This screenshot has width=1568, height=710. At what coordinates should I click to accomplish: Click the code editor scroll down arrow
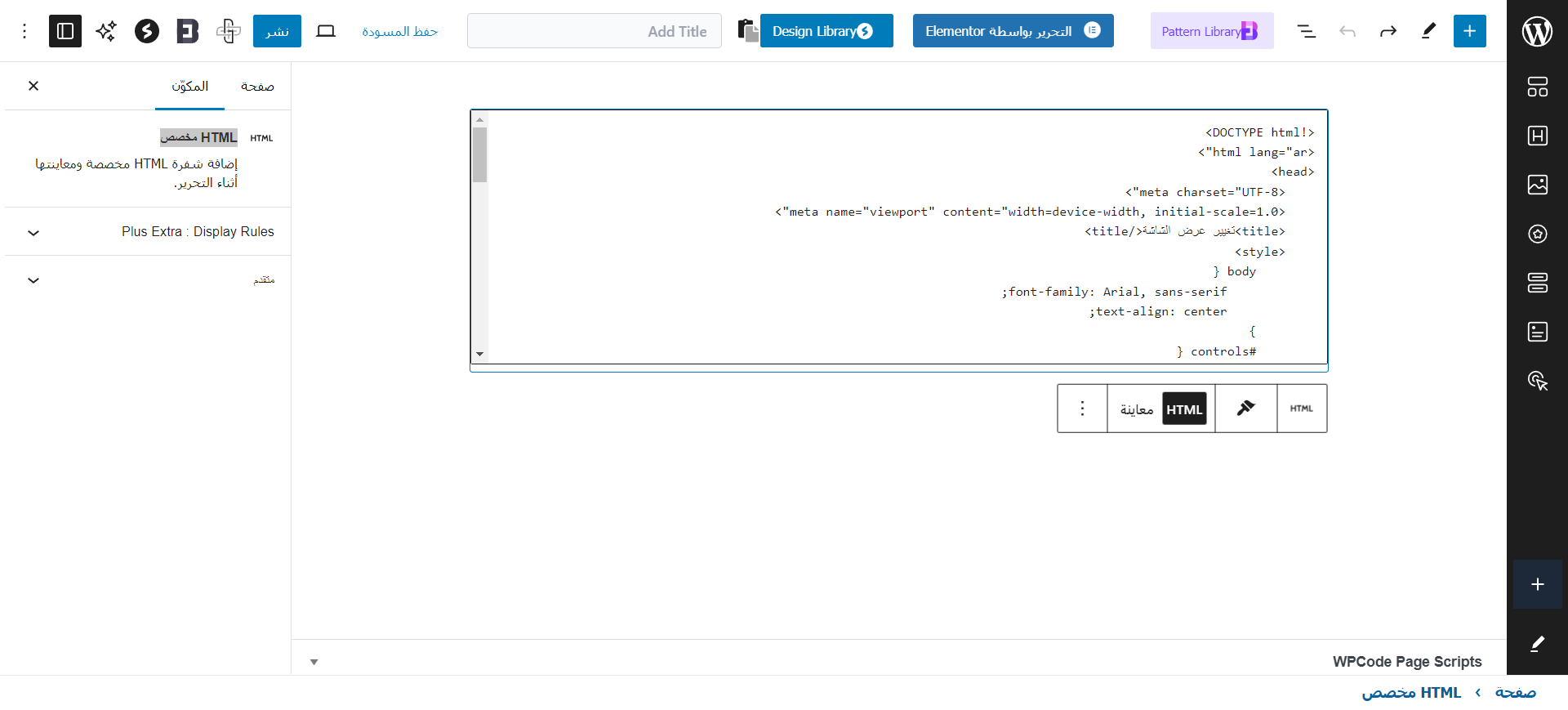480,355
